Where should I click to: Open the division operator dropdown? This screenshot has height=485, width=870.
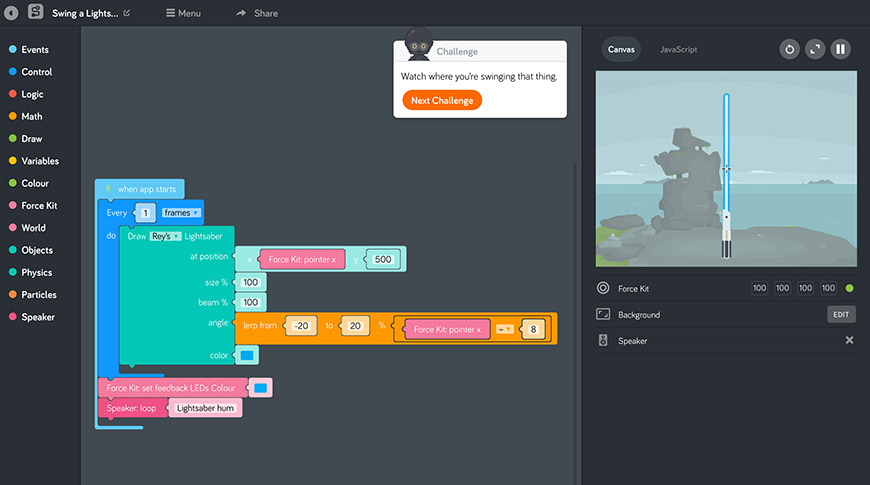point(504,329)
